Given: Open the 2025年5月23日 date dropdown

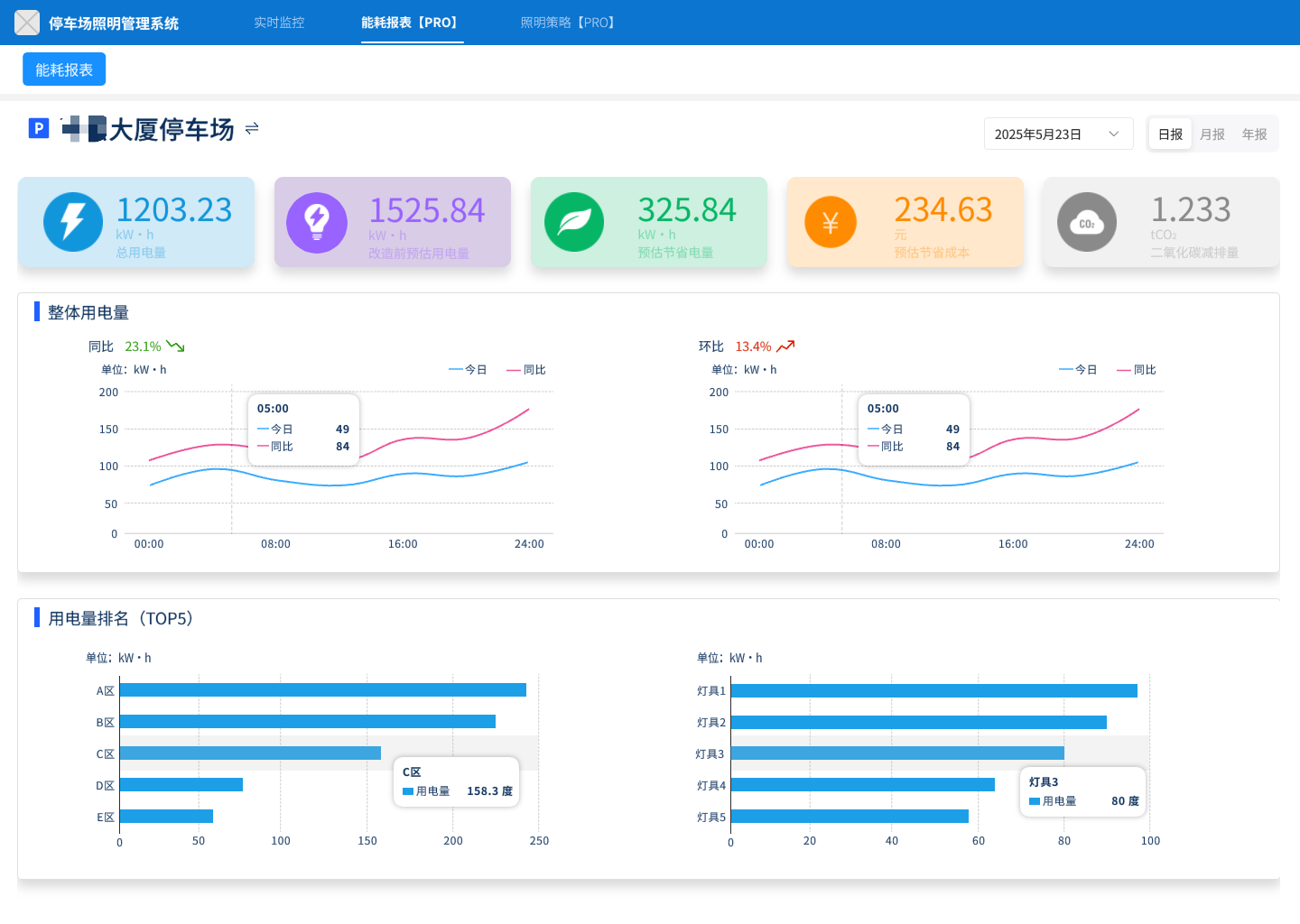Looking at the screenshot, I should point(1058,134).
